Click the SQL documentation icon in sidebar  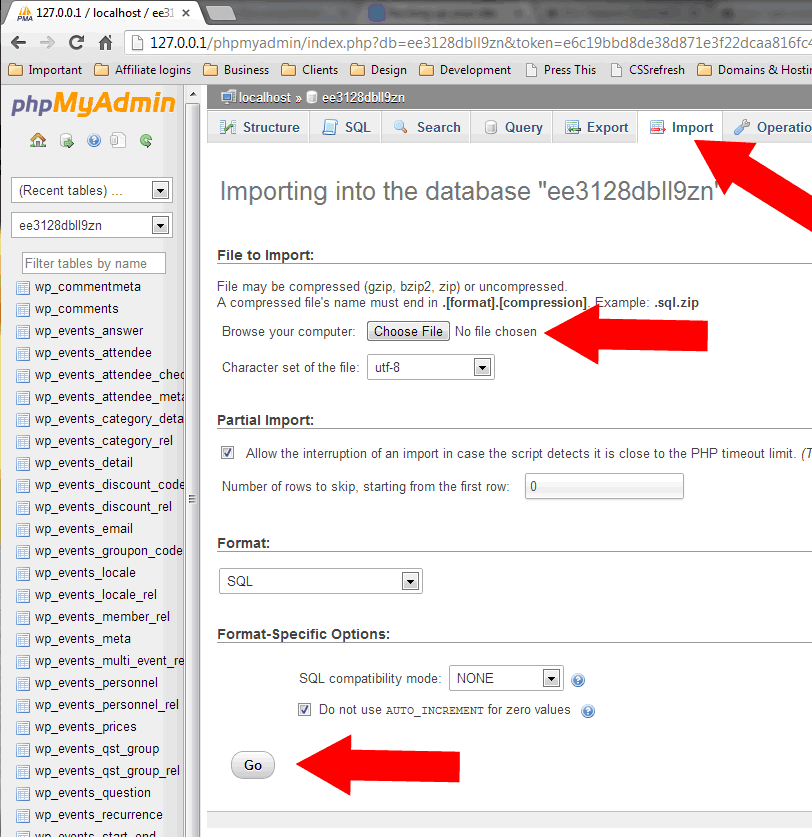click(118, 140)
